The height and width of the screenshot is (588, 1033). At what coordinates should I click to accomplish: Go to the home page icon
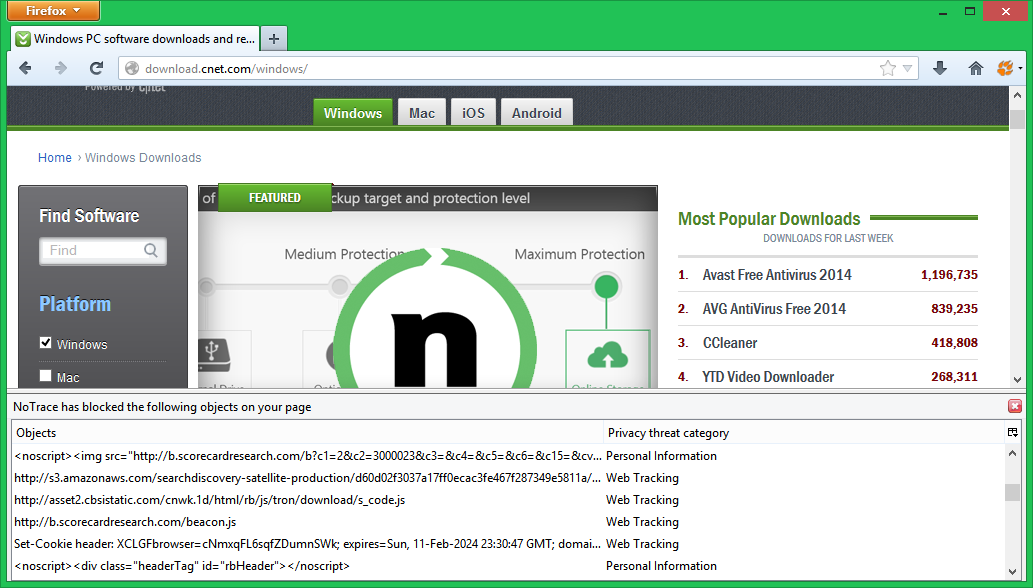[x=976, y=68]
